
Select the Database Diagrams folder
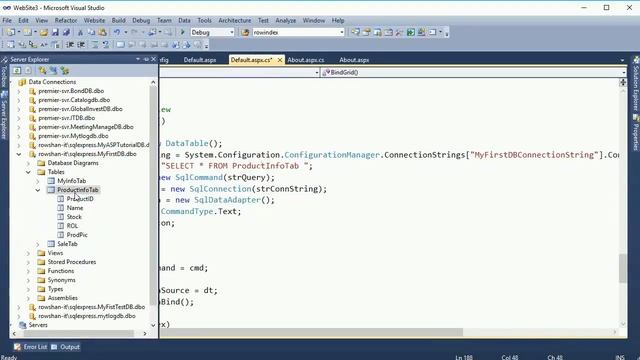pos(73,163)
